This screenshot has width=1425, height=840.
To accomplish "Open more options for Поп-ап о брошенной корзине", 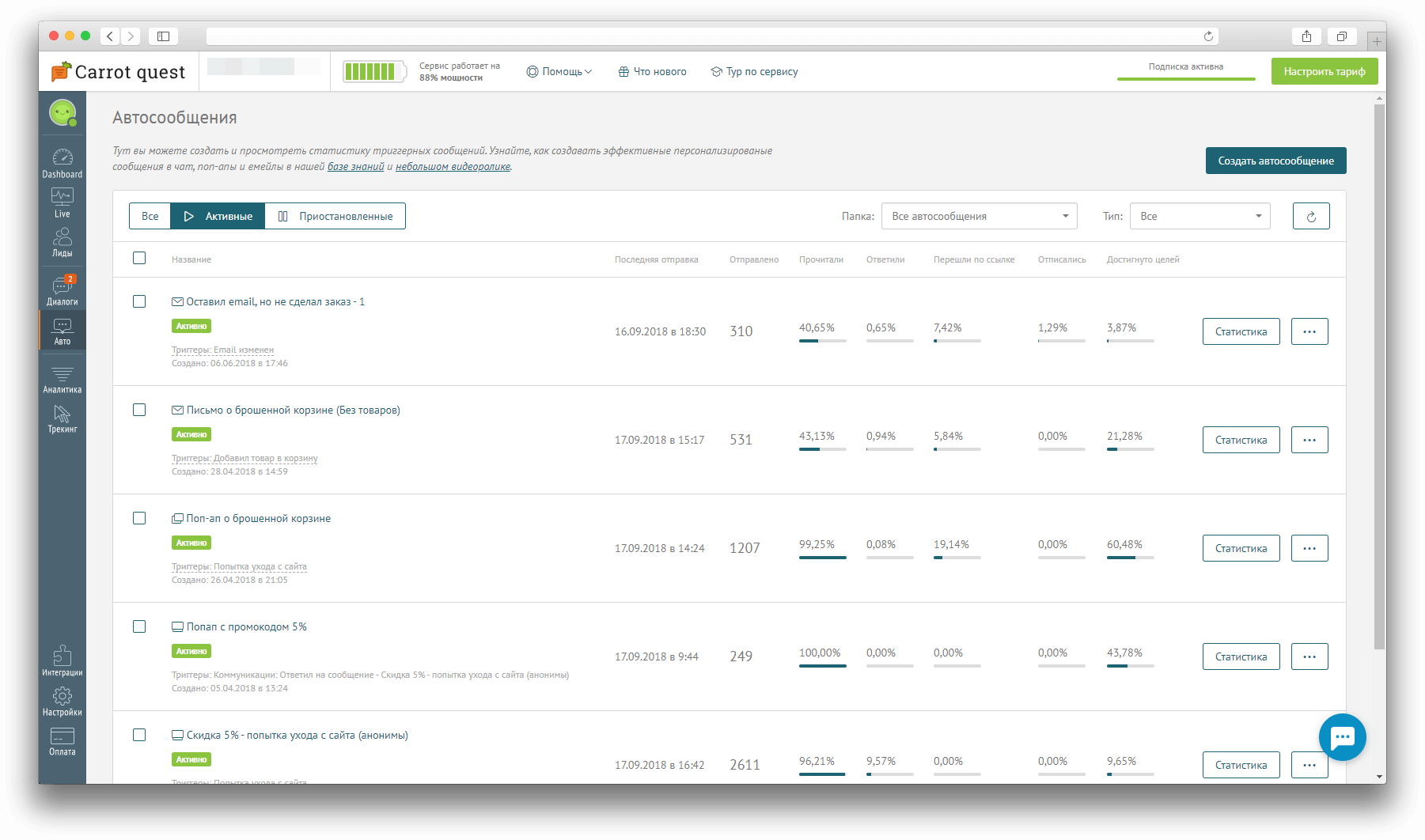I will (x=1309, y=548).
